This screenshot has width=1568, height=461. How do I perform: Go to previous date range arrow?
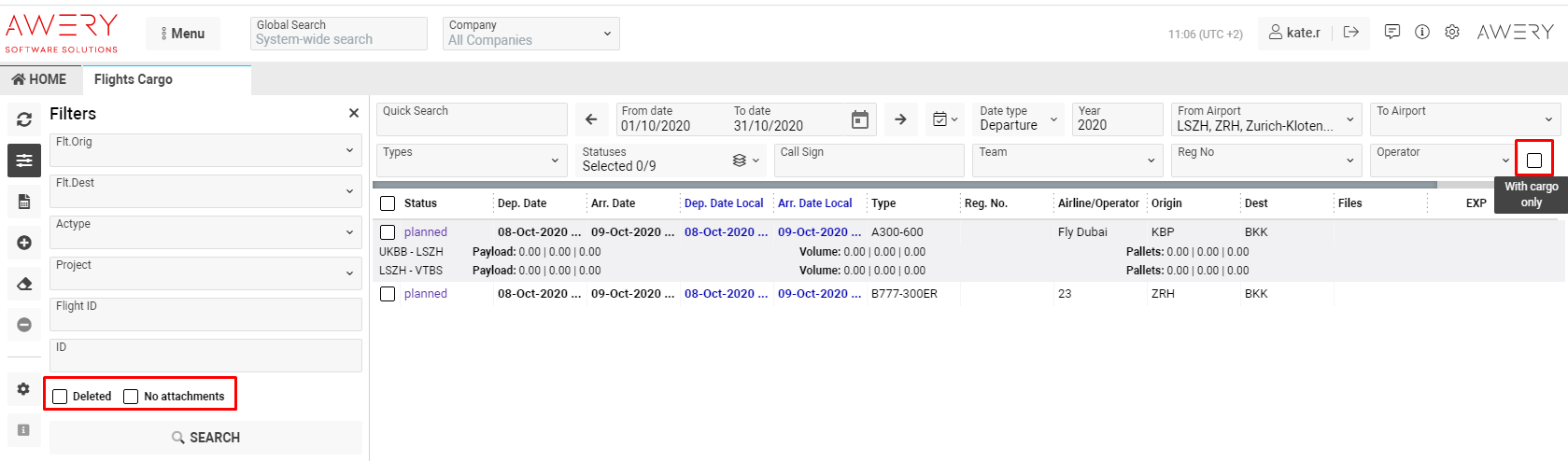[591, 119]
